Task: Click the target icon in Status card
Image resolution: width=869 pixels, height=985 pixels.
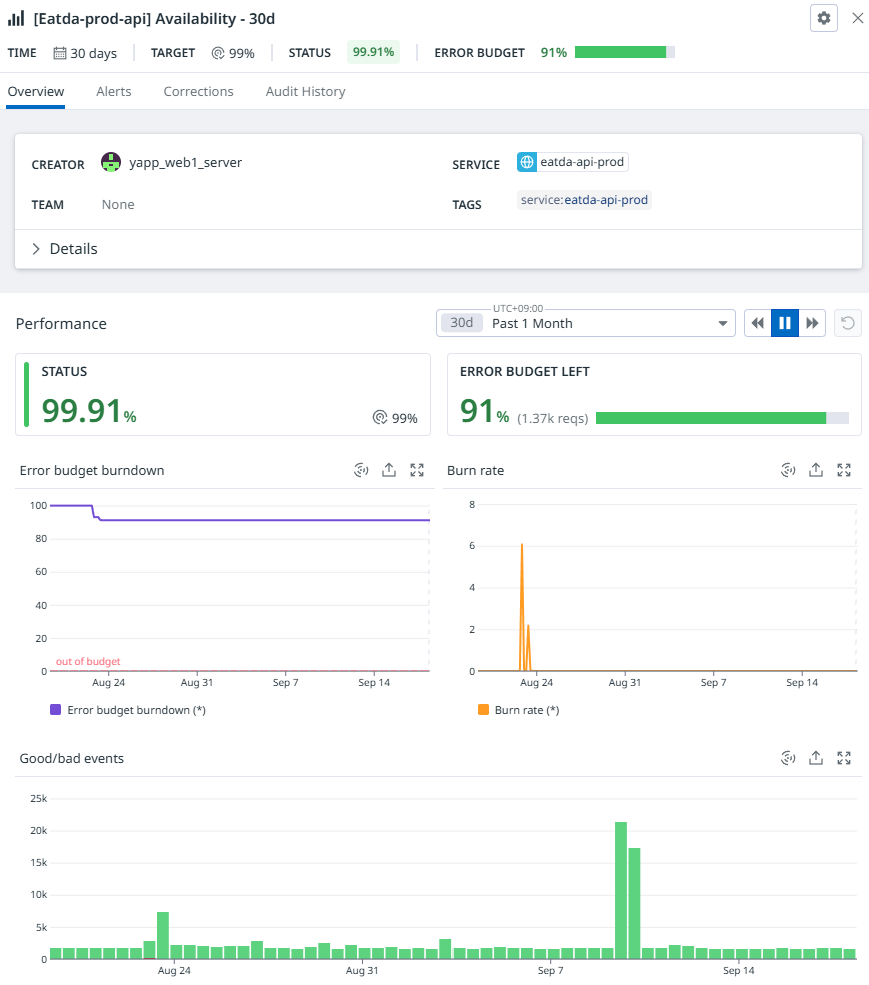Action: click(380, 418)
